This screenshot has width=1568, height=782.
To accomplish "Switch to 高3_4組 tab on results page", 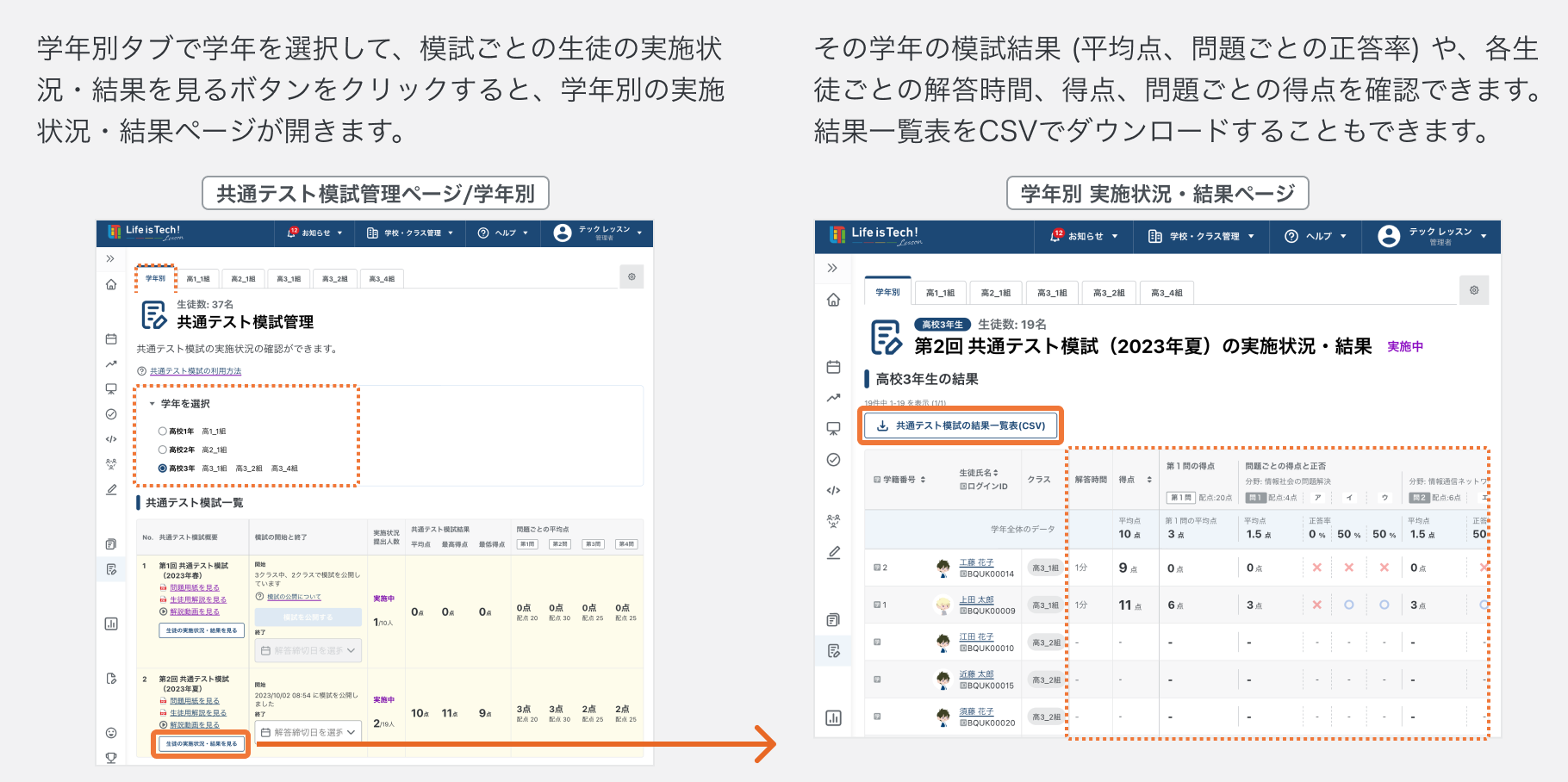I will (1167, 293).
